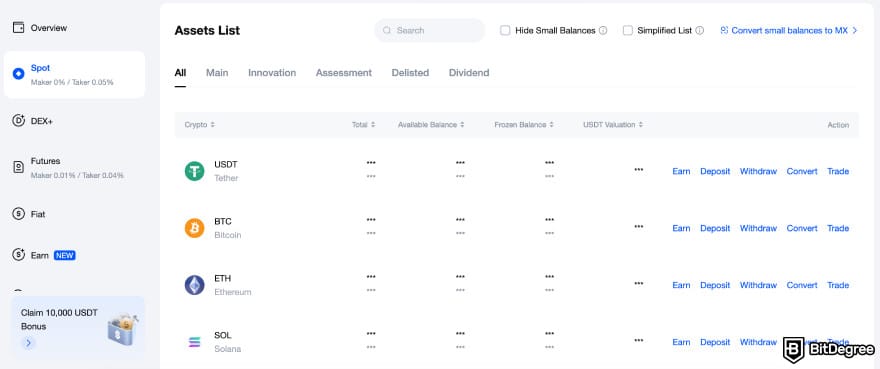Open the Overview wallet icon

pos(19,28)
